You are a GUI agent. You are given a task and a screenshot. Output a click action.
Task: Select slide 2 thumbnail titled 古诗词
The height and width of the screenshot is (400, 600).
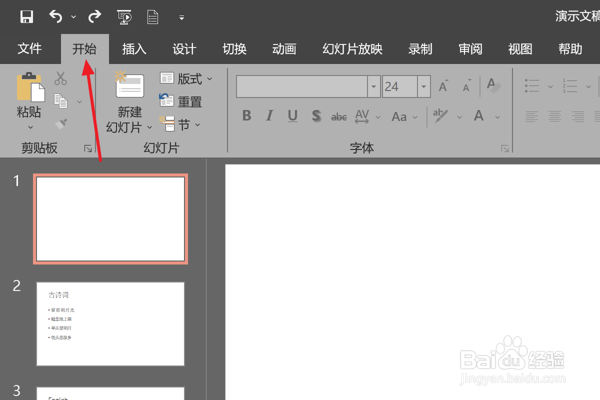pyautogui.click(x=111, y=324)
